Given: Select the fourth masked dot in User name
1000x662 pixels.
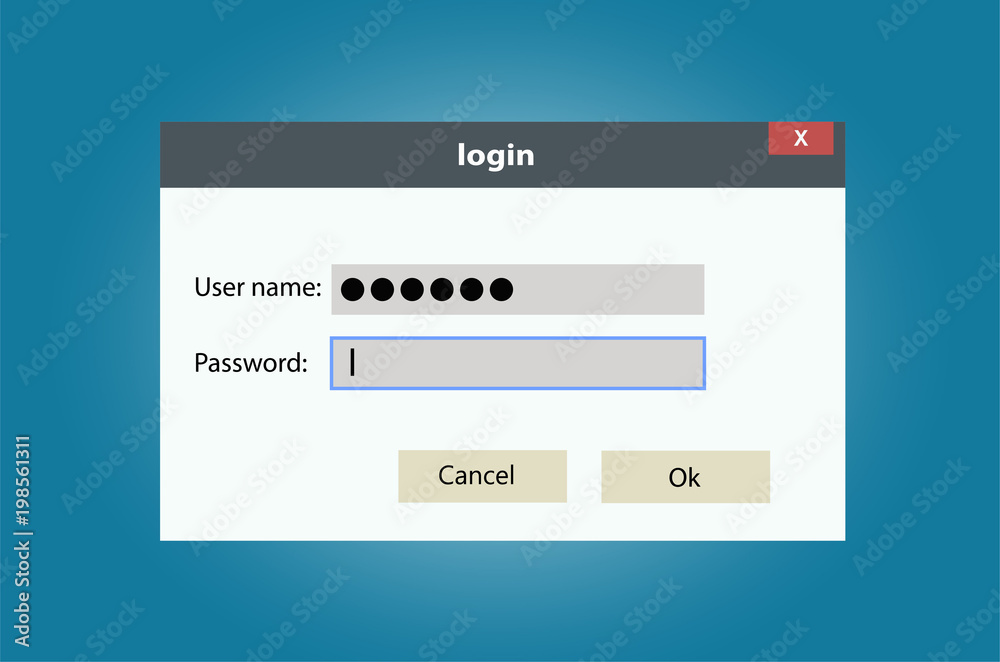Looking at the screenshot, I should [x=441, y=290].
